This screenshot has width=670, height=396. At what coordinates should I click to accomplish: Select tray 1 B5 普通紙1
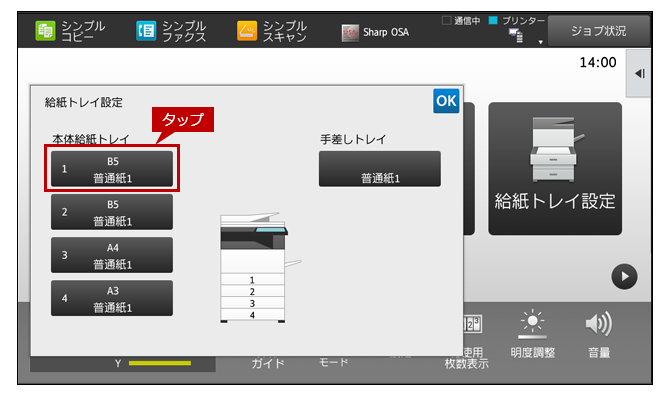pyautogui.click(x=112, y=169)
